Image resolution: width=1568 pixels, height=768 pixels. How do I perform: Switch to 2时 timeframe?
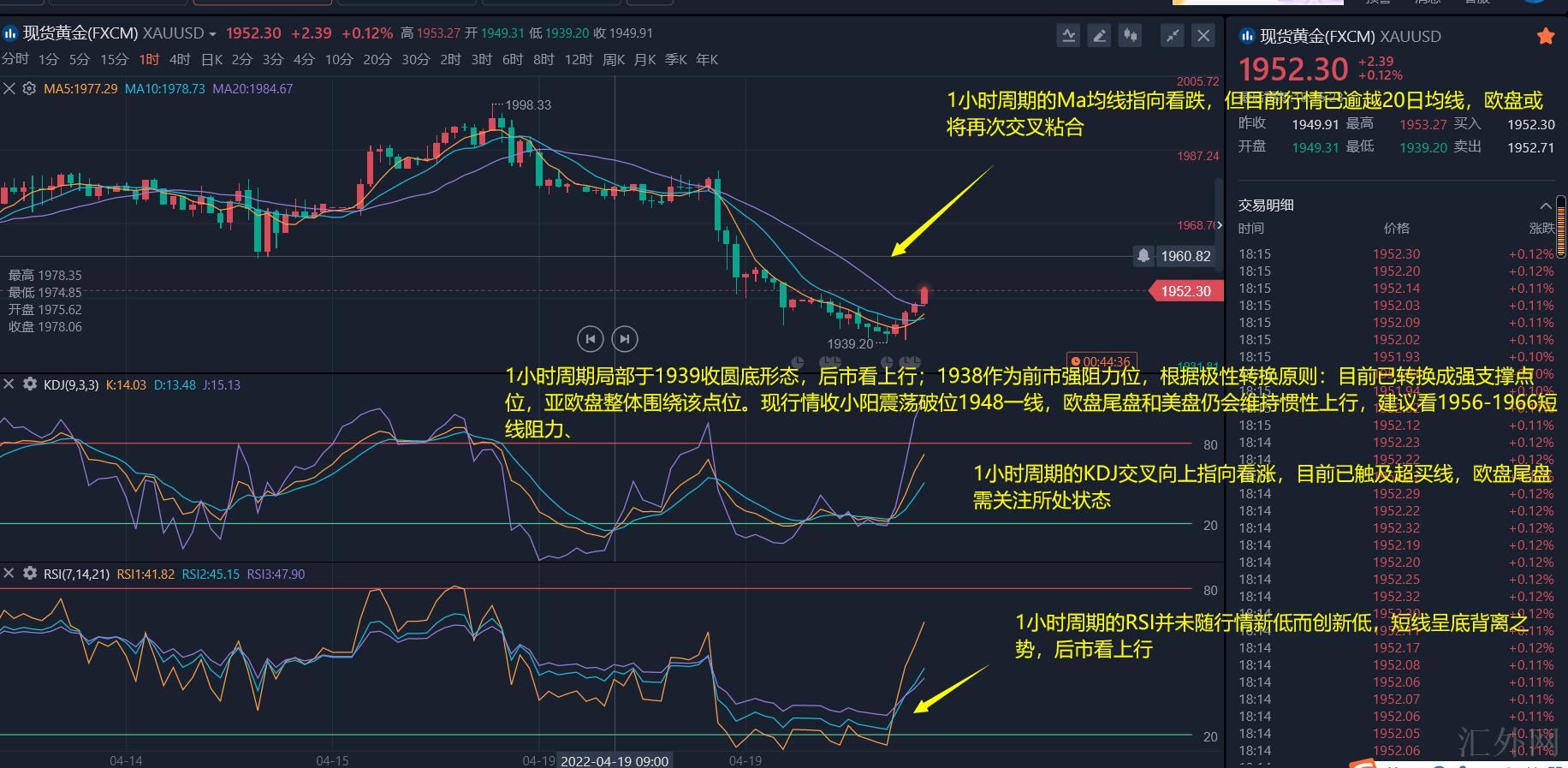[450, 59]
